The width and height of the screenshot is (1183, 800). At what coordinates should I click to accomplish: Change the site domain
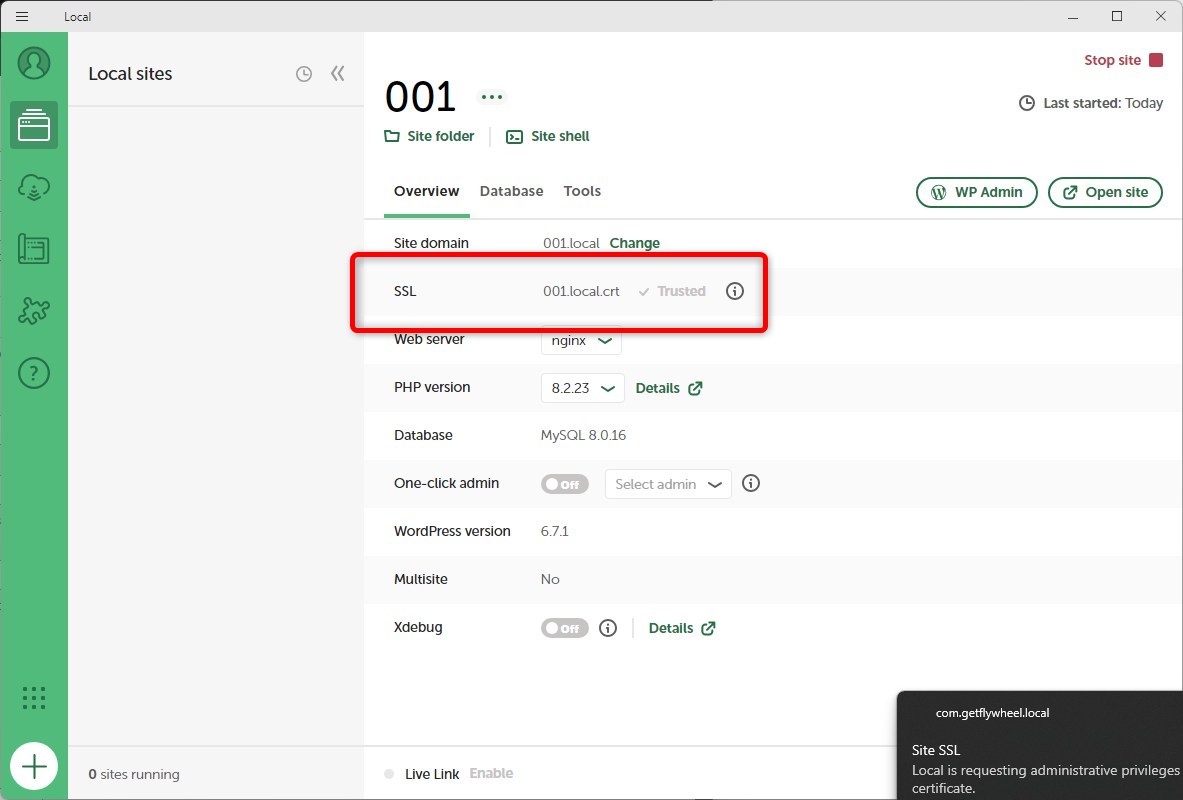(x=635, y=243)
